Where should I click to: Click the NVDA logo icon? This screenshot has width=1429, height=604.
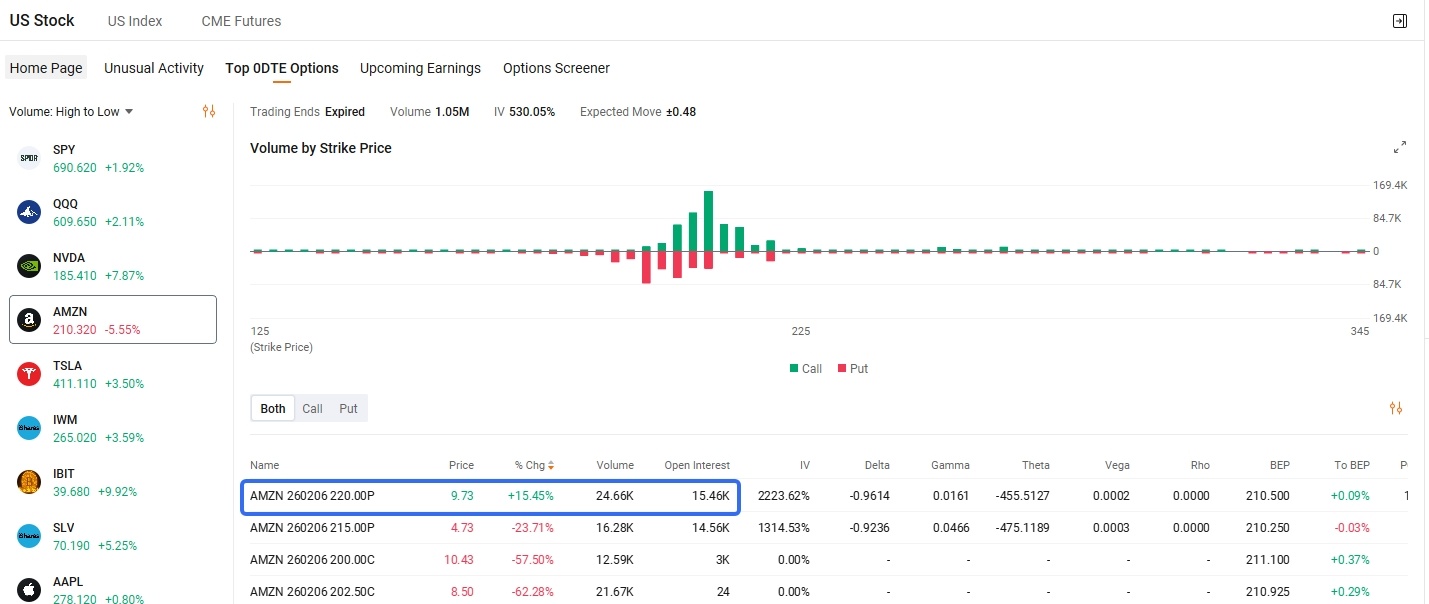tap(29, 266)
